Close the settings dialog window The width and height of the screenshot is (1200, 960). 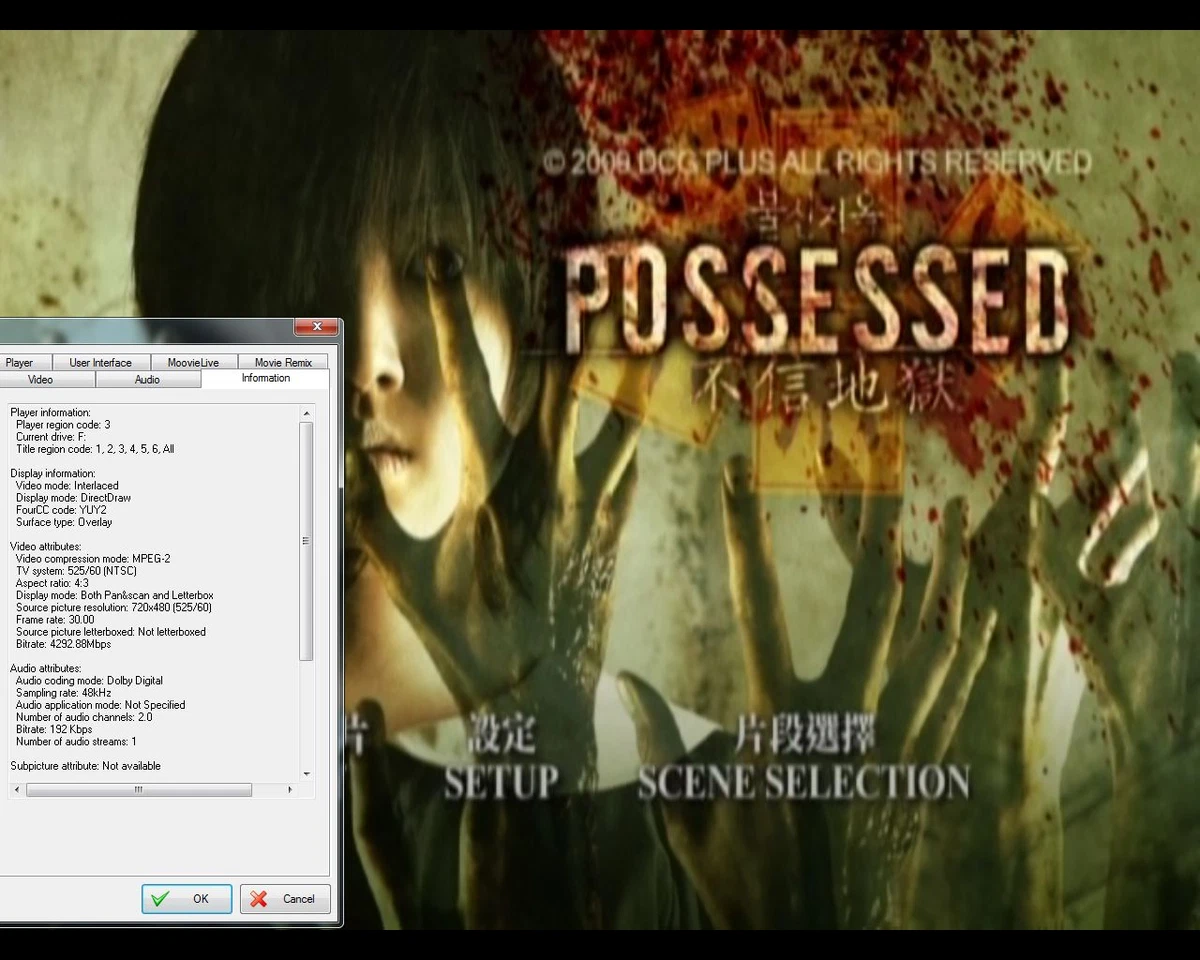click(316, 327)
